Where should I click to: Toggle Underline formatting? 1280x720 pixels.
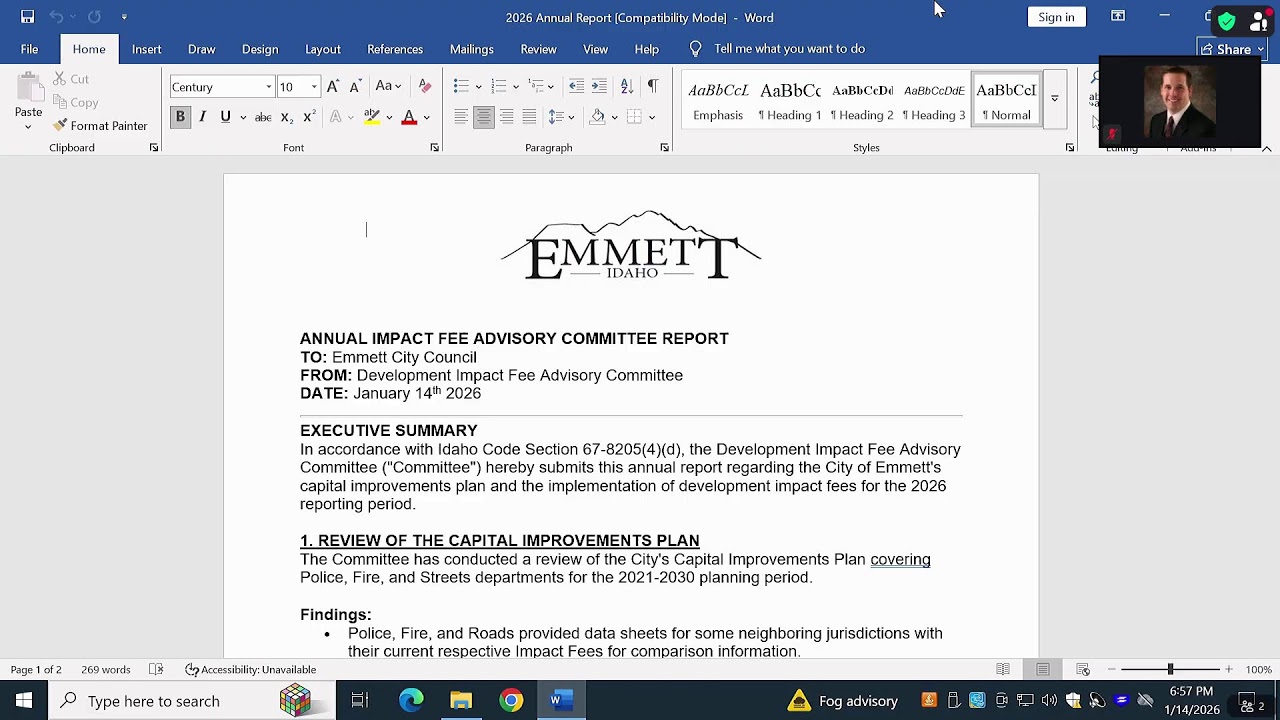[x=225, y=117]
